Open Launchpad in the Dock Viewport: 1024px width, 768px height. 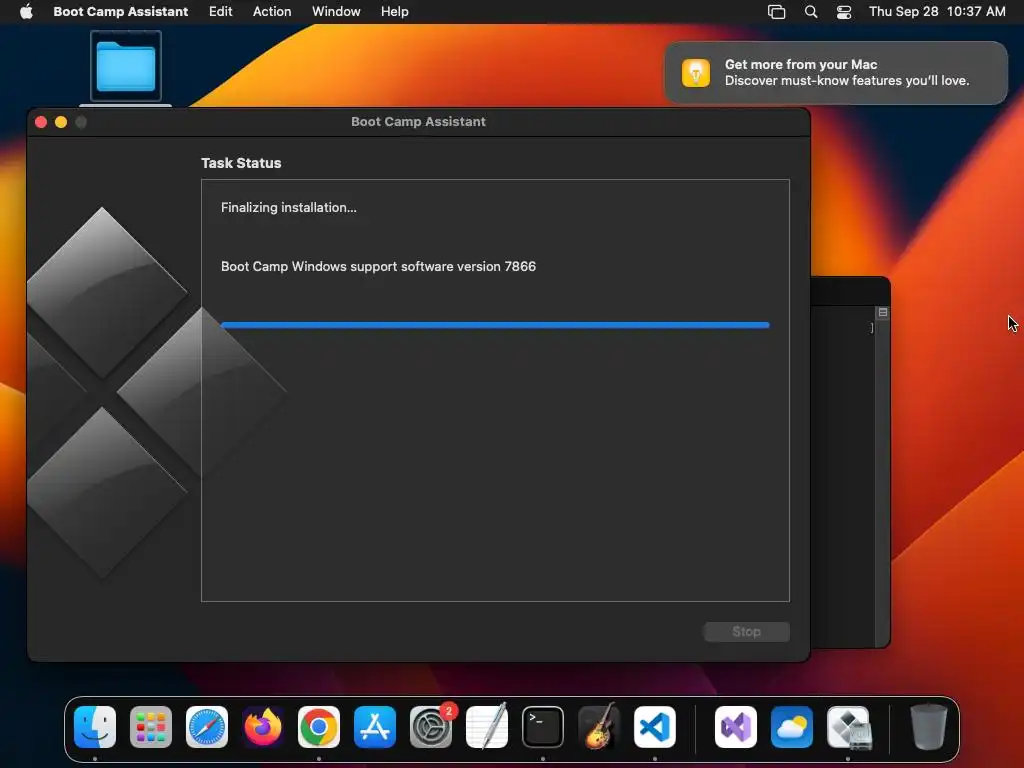[x=151, y=727]
